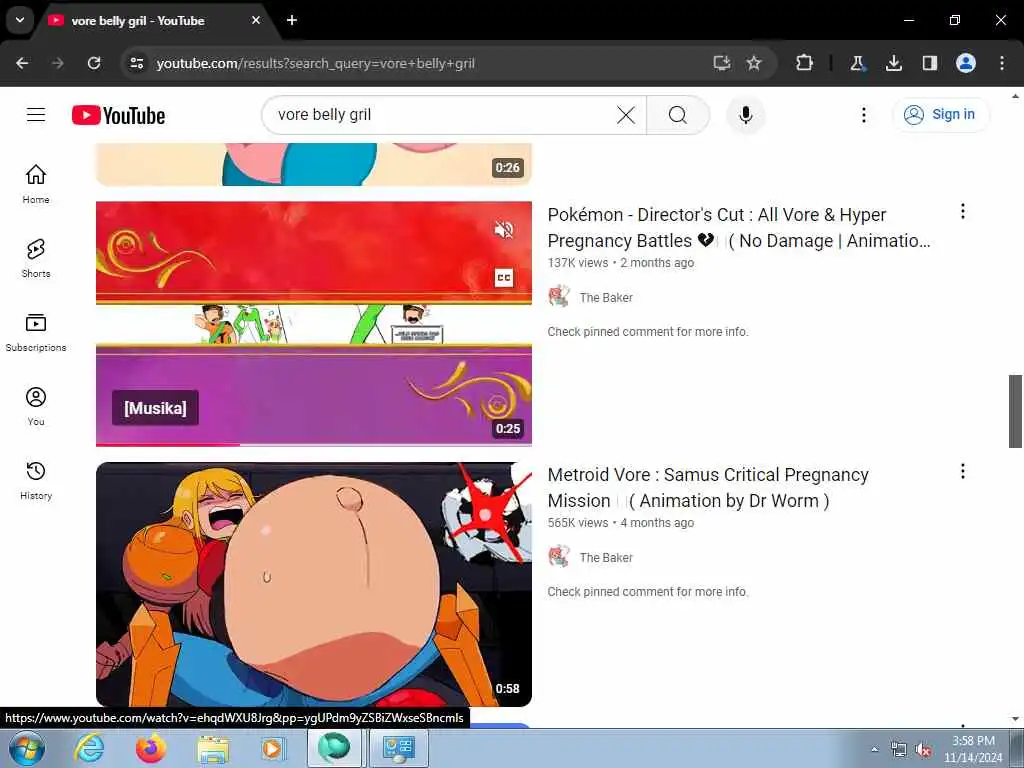Show hidden system tray icons arrow
This screenshot has width=1024, height=768.
874,749
